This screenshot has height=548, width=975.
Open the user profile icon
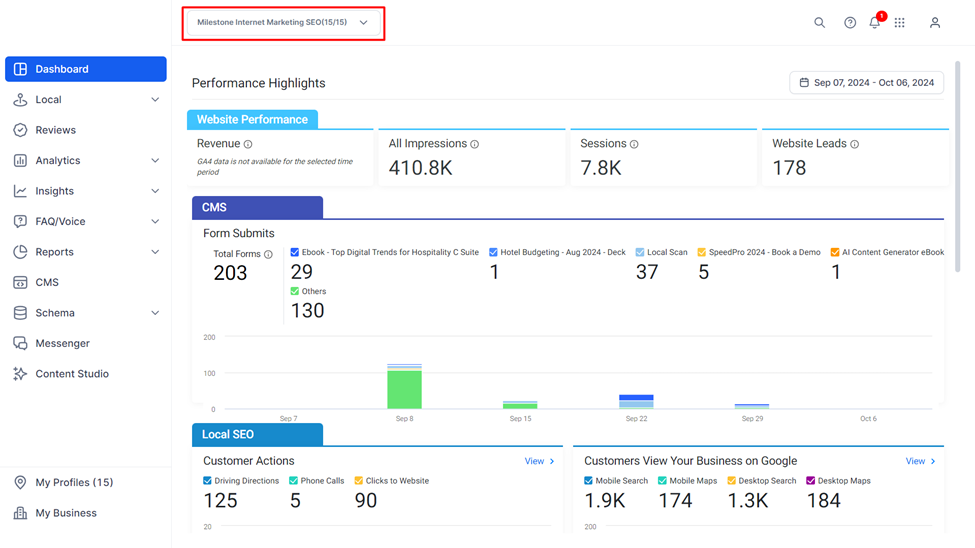(935, 22)
